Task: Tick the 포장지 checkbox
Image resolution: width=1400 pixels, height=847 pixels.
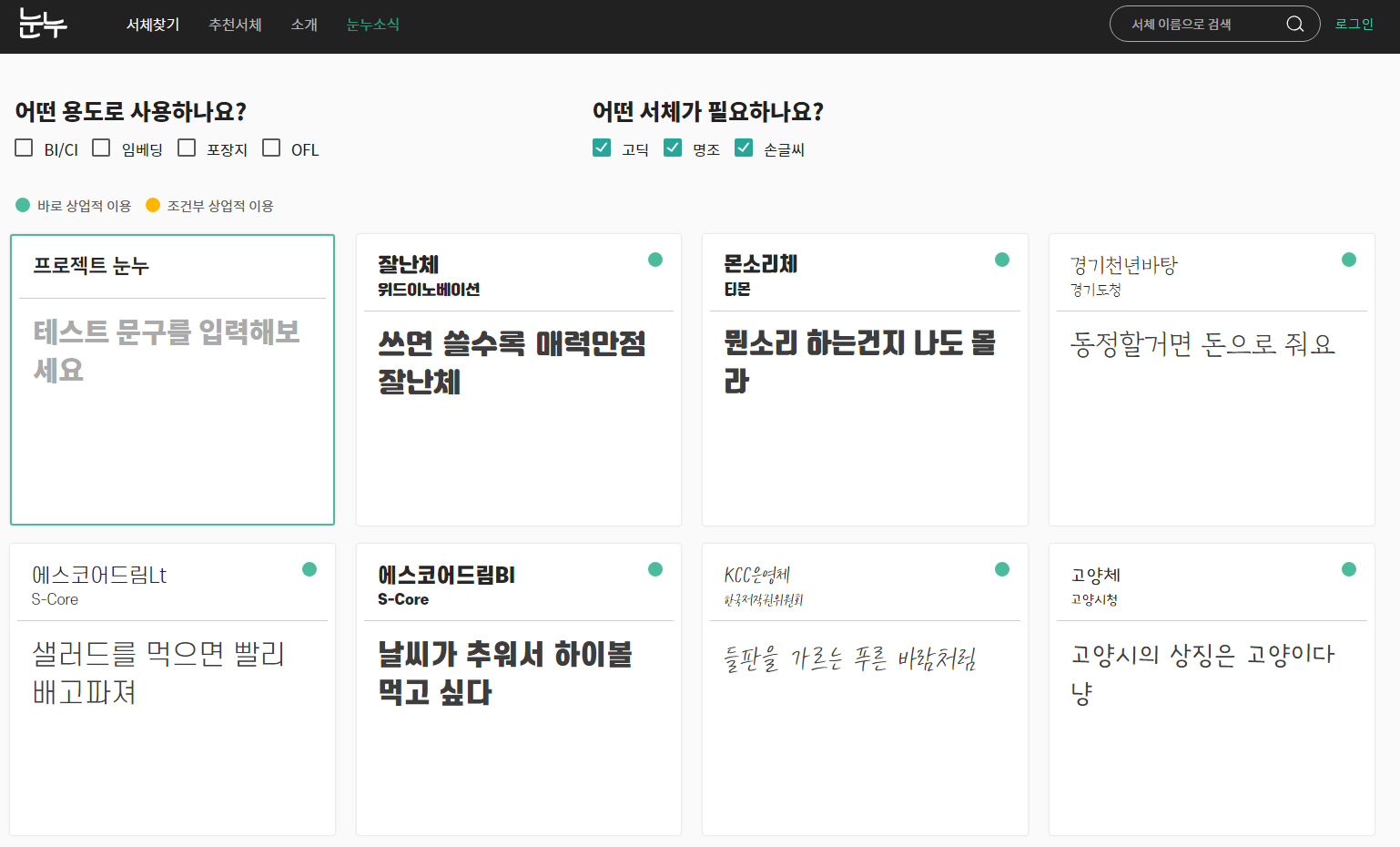Action: (x=187, y=148)
